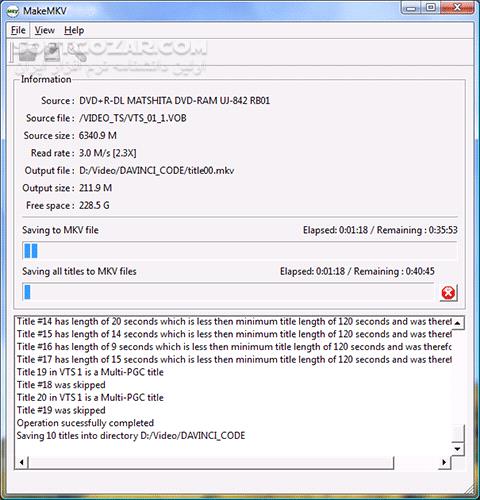Select the 'Title #18 was skipped' log line

61,385
